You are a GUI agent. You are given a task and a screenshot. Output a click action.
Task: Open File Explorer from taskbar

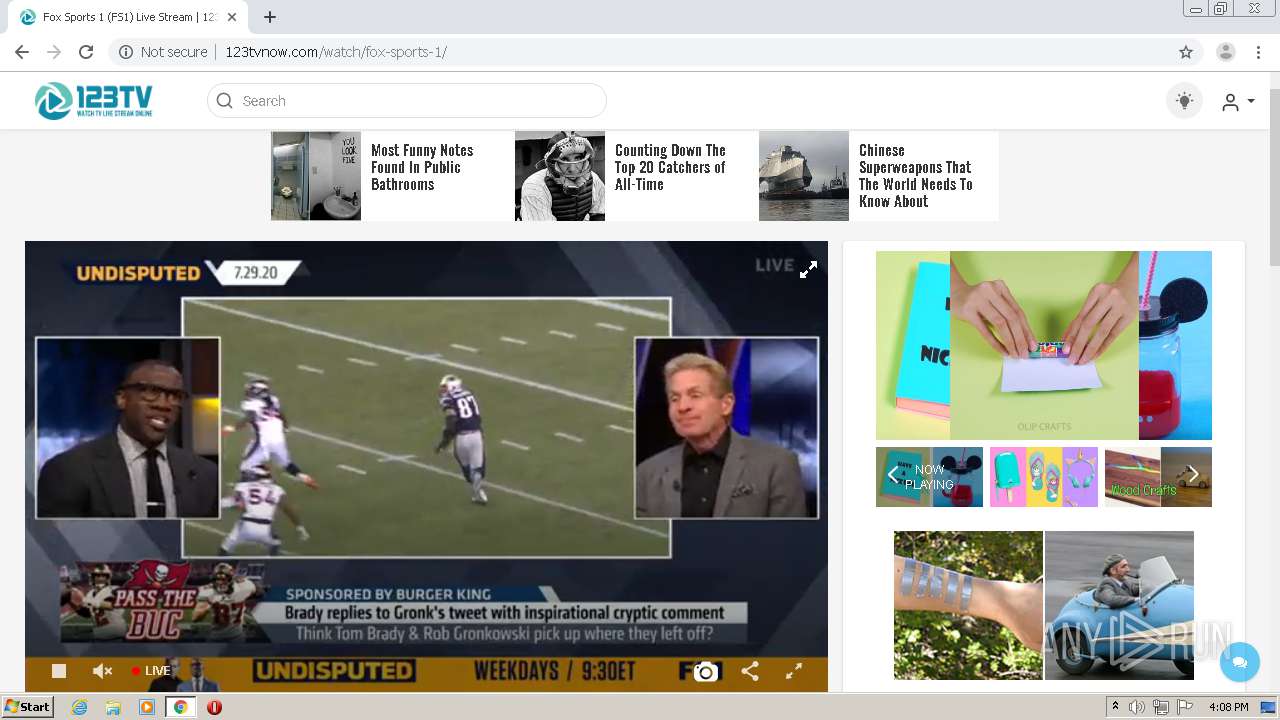click(113, 707)
